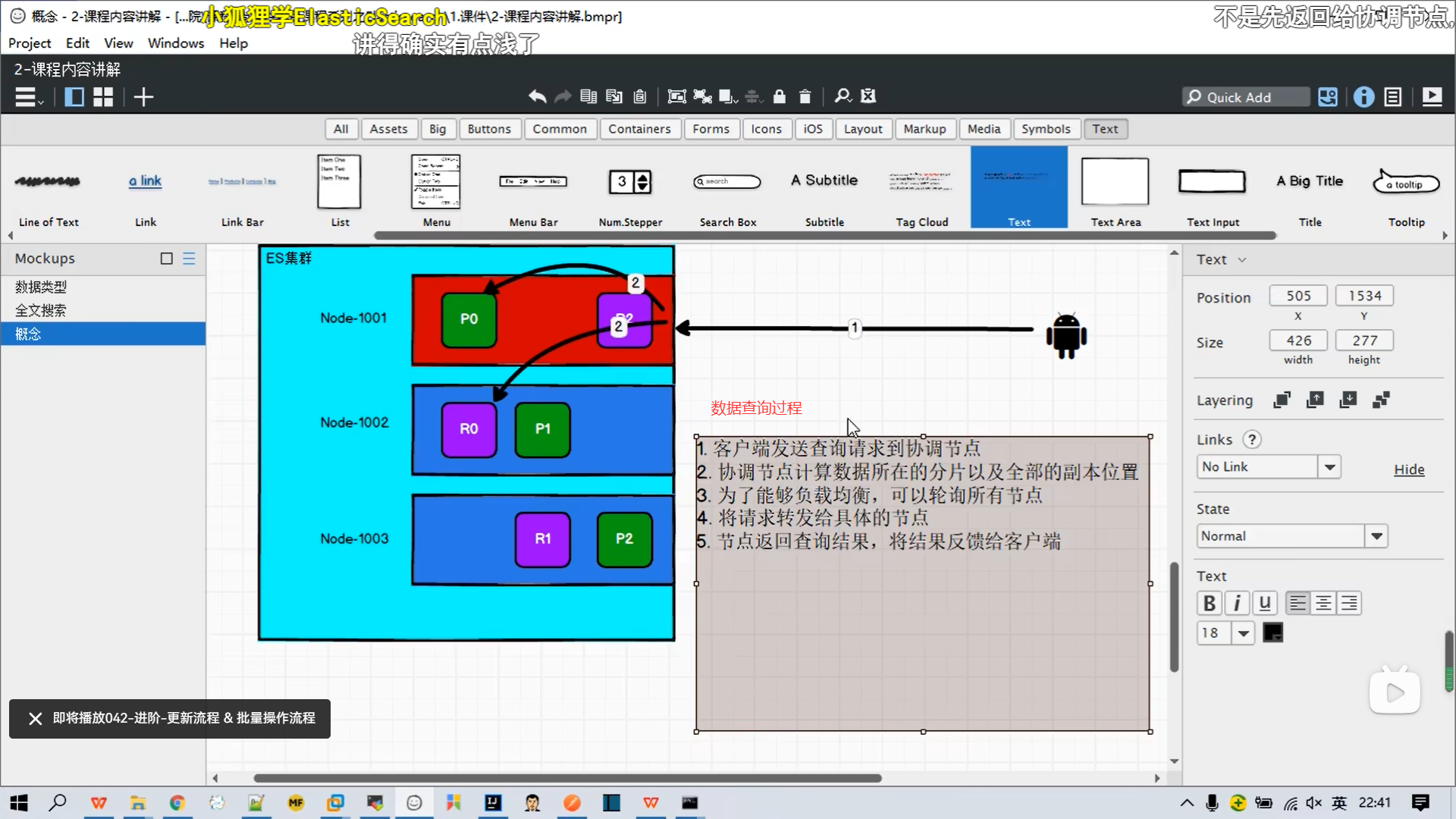Click the blue info icon
Viewport: 1456px width, 819px height.
tap(1363, 97)
